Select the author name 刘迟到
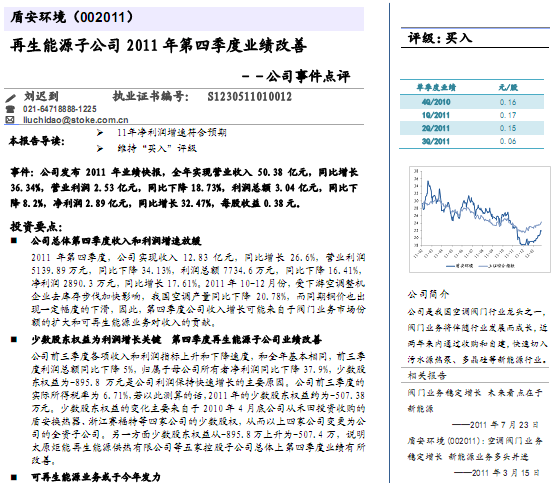The height and width of the screenshot is (483, 552). point(41,96)
